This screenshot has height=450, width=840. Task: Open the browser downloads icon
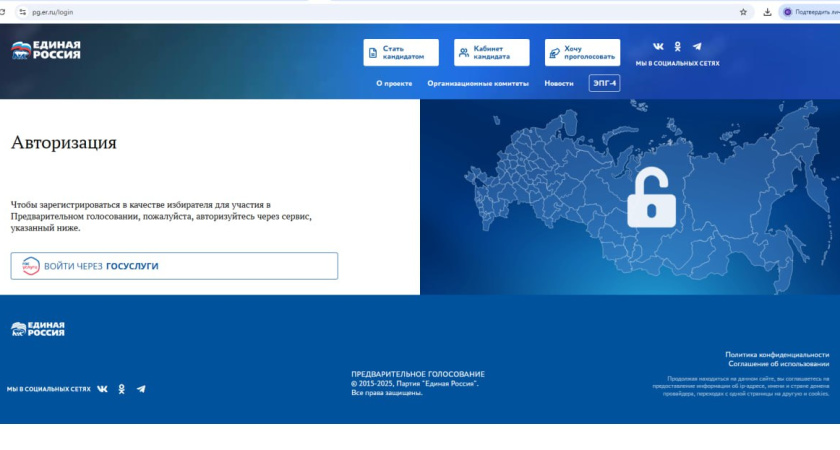click(767, 12)
